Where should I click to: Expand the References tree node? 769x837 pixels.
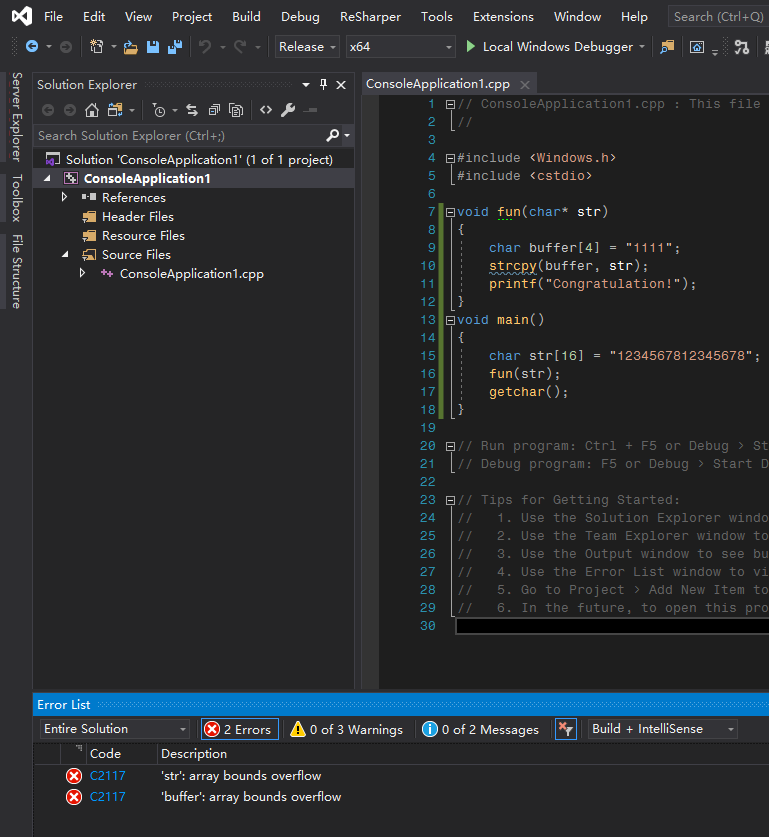[65, 198]
